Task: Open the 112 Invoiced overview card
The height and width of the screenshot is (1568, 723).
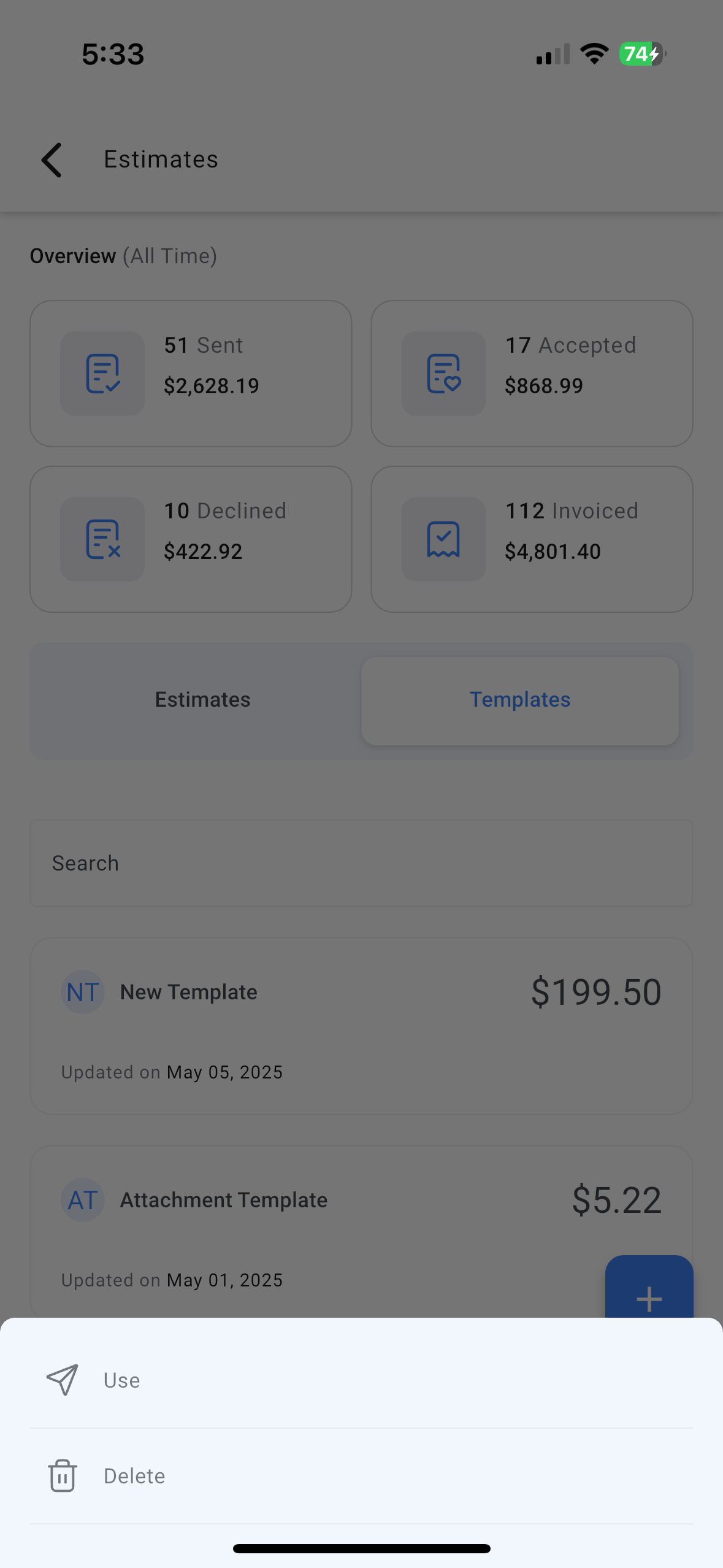Action: click(x=532, y=539)
